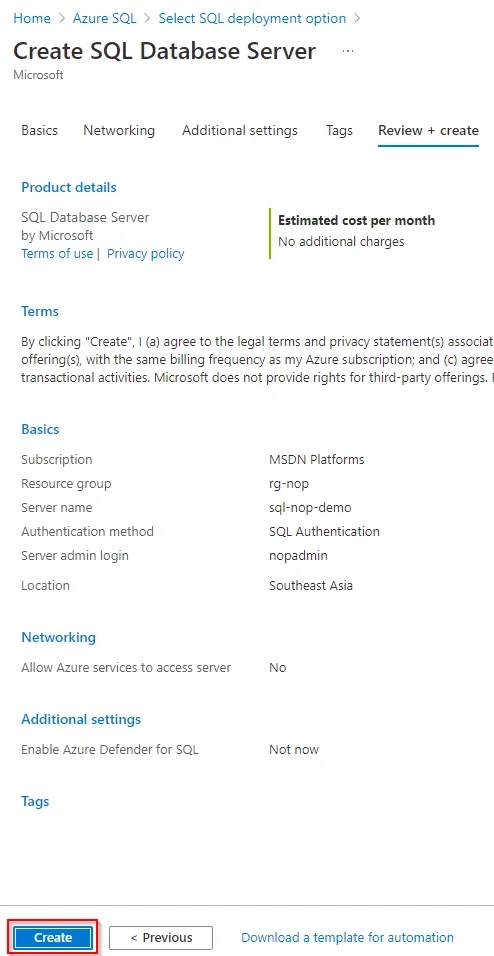This screenshot has width=494, height=956.
Task: Click the sql-nop-demo server name value
Action: pos(310,507)
